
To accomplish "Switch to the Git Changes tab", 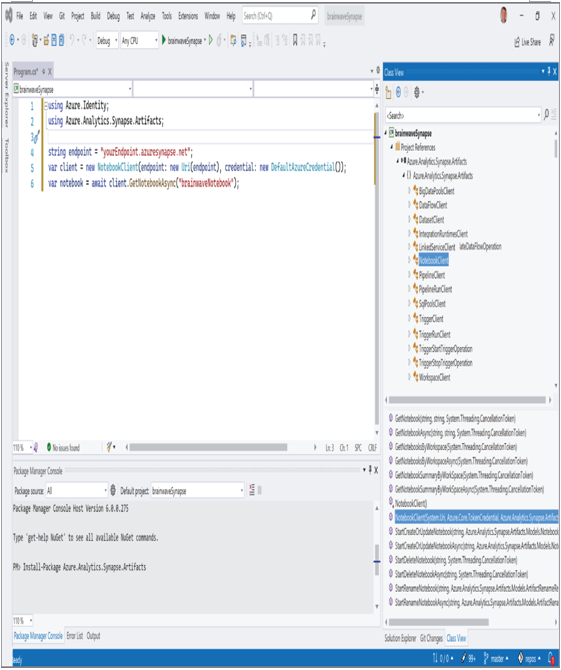I will (432, 638).
